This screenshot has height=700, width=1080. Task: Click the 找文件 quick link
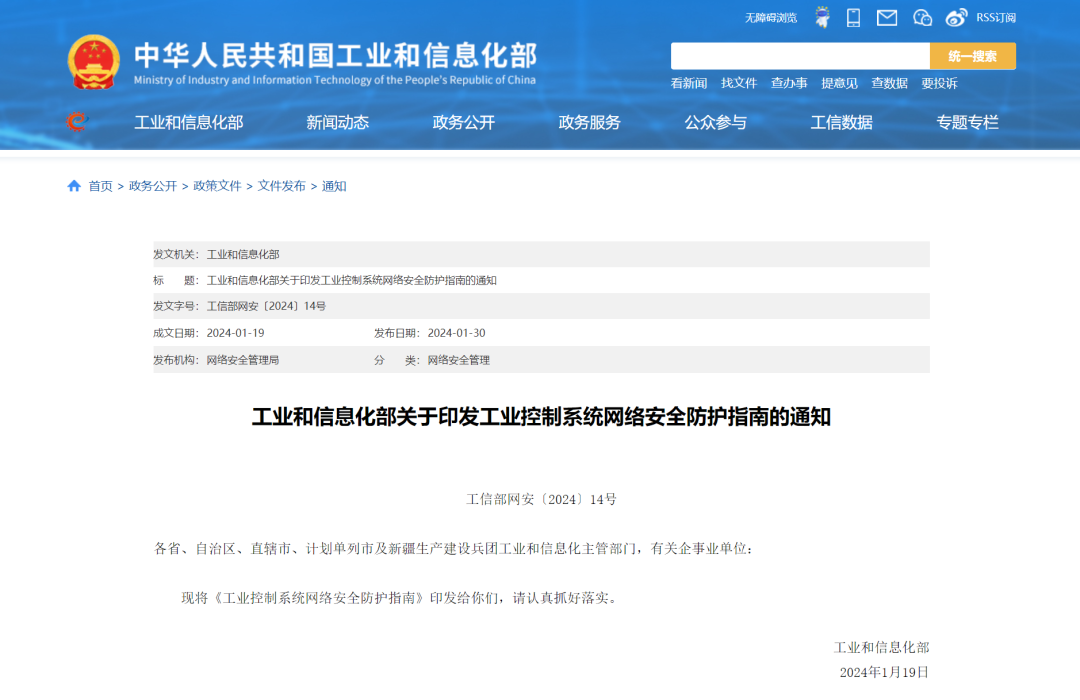[x=739, y=83]
